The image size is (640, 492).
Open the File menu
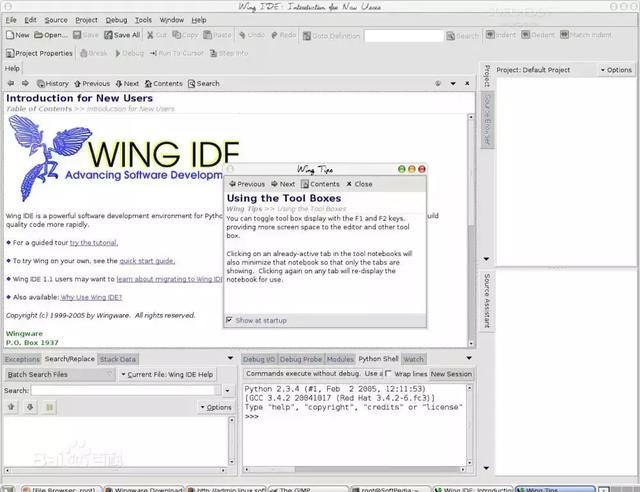(11, 20)
